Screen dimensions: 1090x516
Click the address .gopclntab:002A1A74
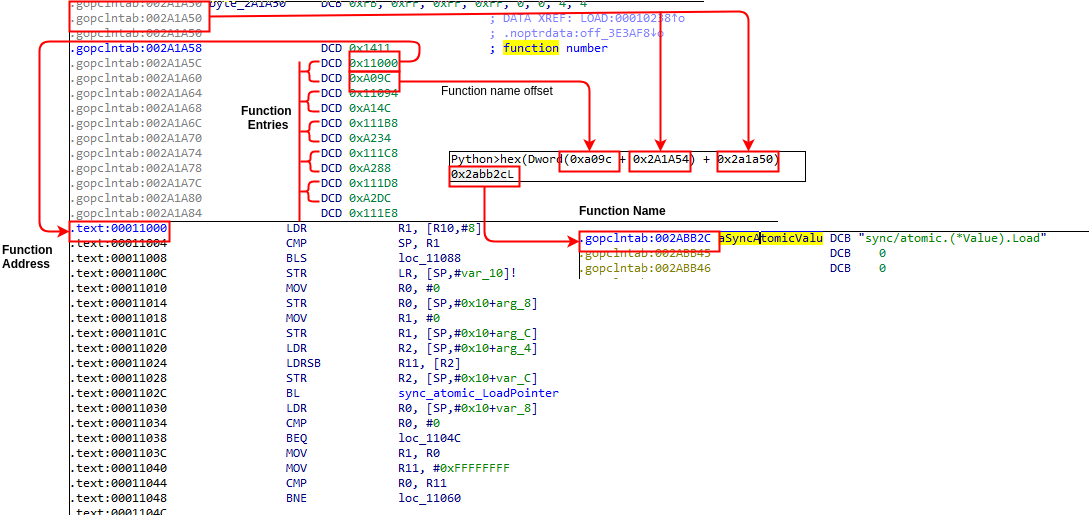pyautogui.click(x=136, y=153)
